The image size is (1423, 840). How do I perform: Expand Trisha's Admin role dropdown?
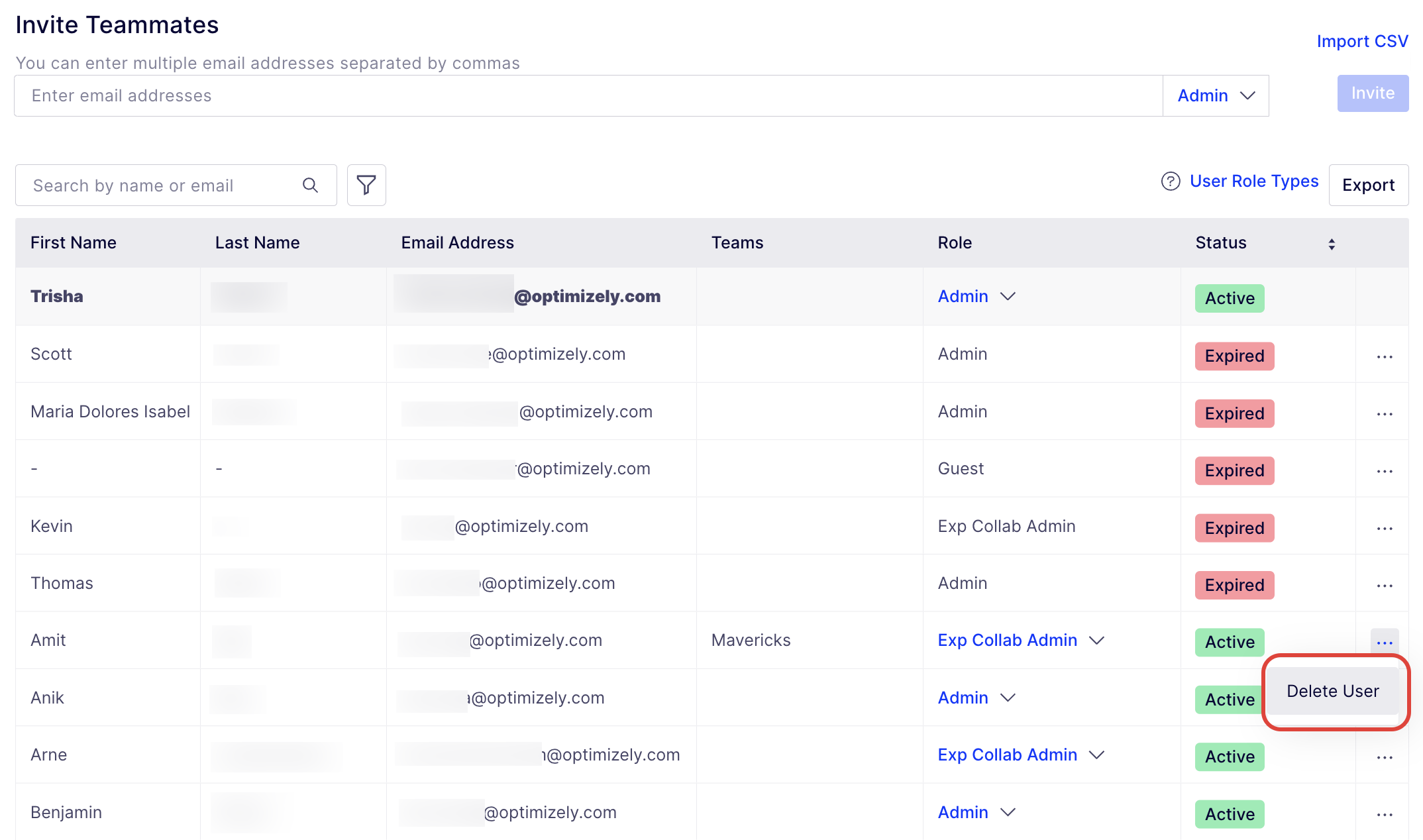pos(976,296)
